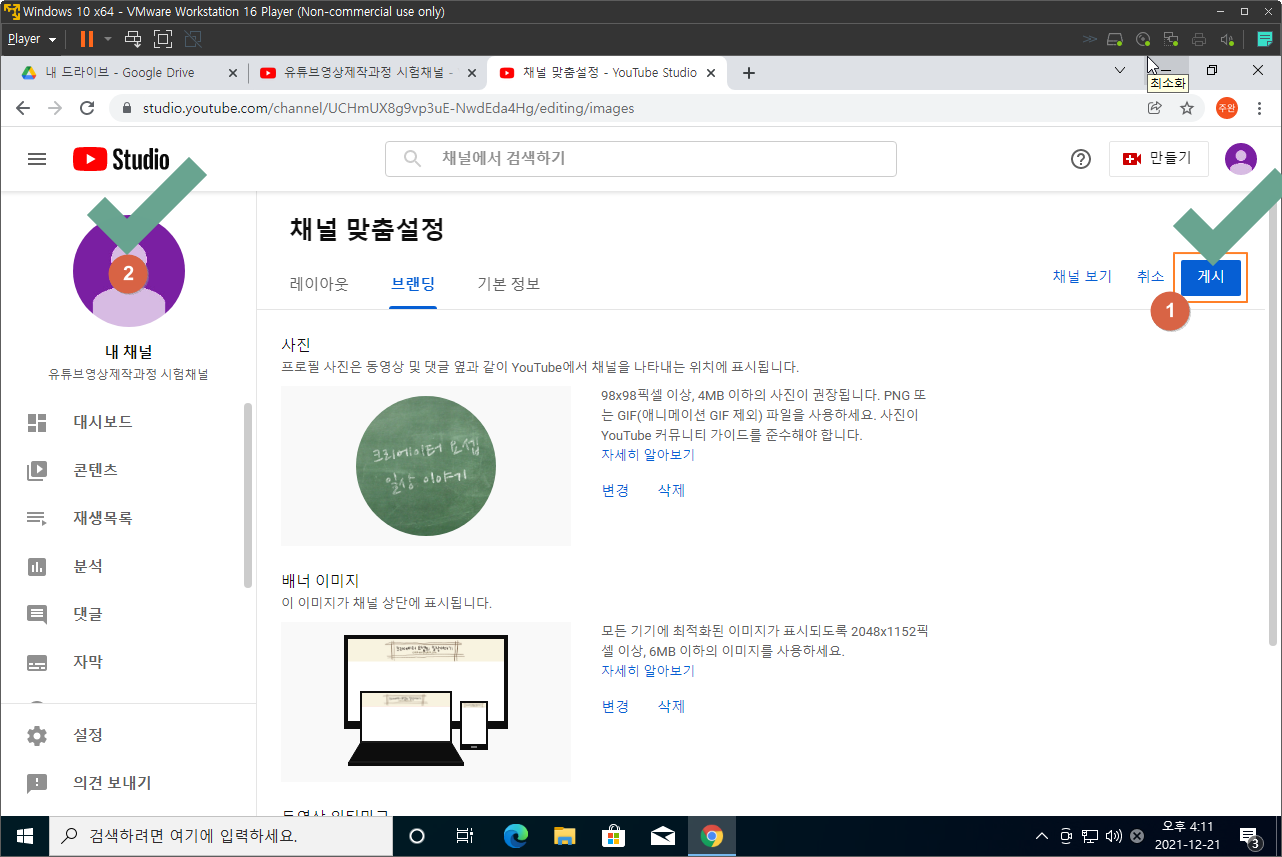Open File Explorer from taskbar

564,836
